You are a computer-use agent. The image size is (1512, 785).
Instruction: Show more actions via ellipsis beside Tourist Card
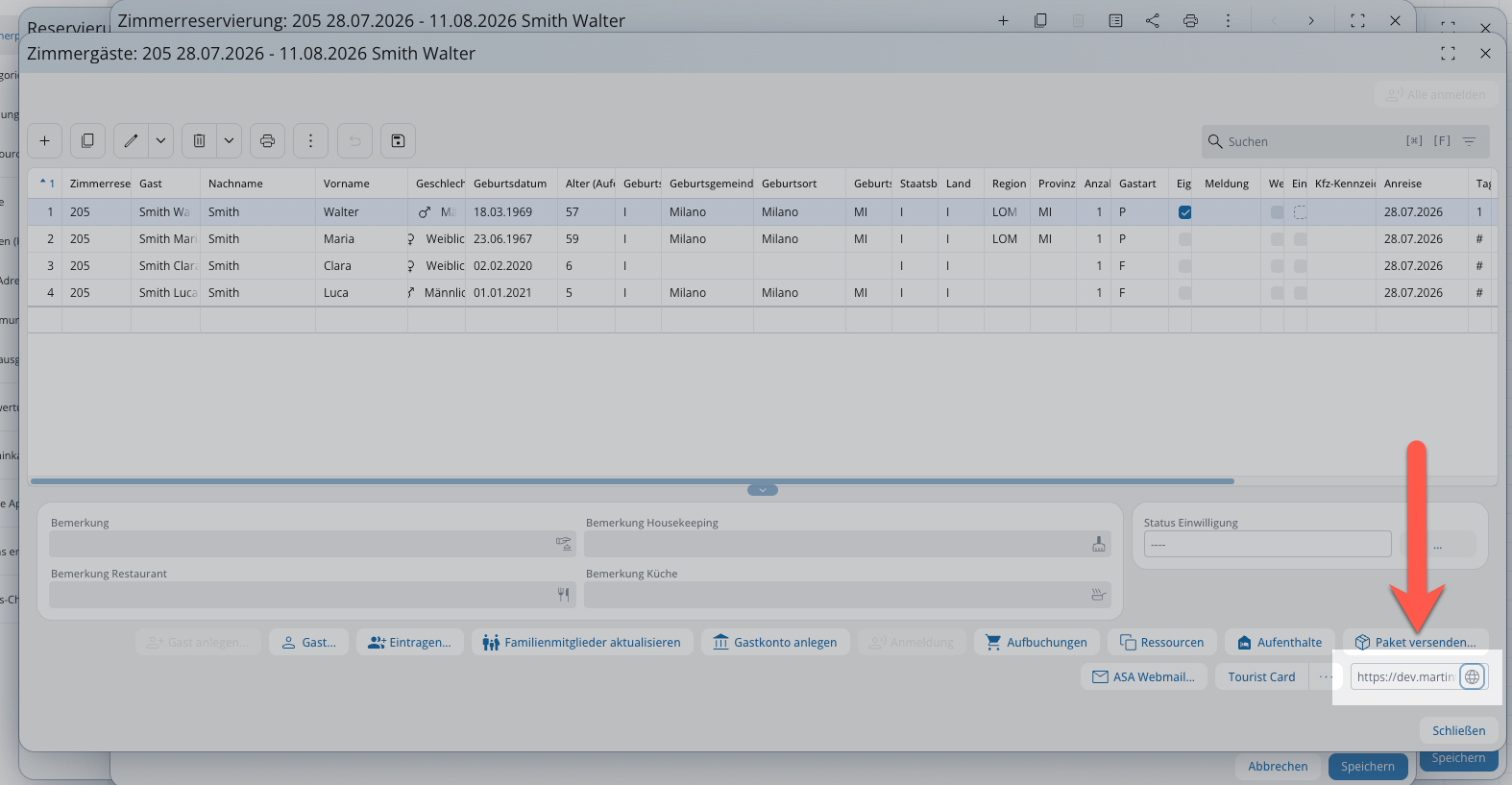point(1326,677)
